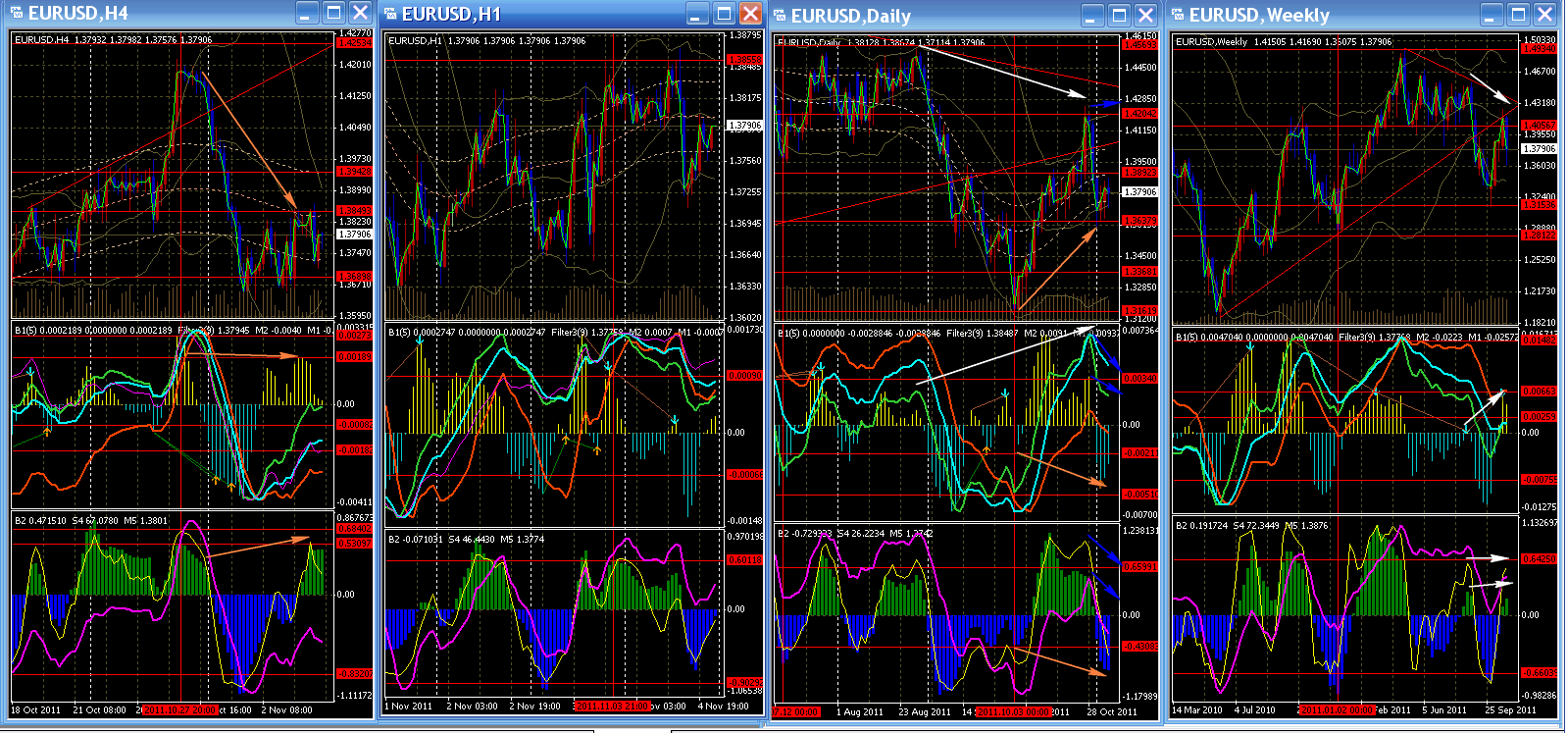The image size is (1568, 733).
Task: Click the chart icon of the EURUSD,Daily window
Action: 781,15
